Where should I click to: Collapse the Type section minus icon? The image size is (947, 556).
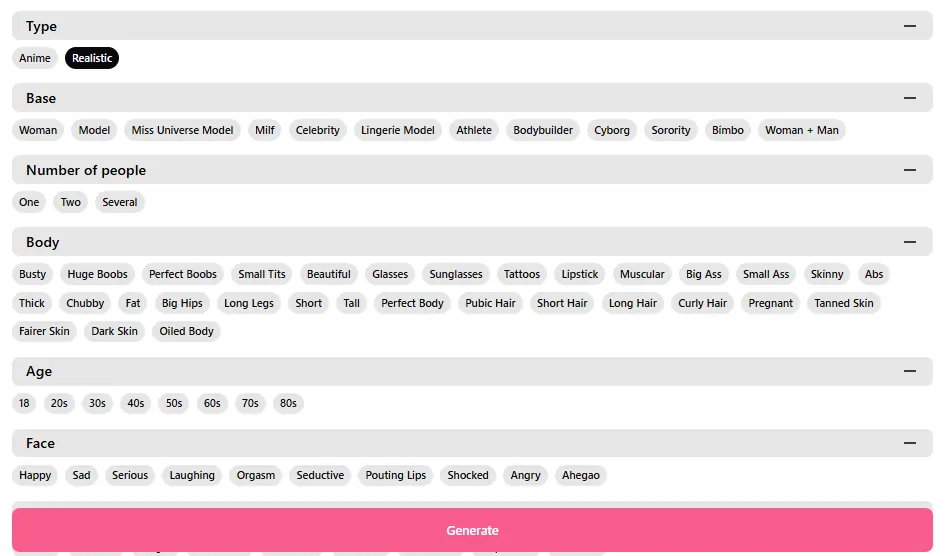(909, 26)
